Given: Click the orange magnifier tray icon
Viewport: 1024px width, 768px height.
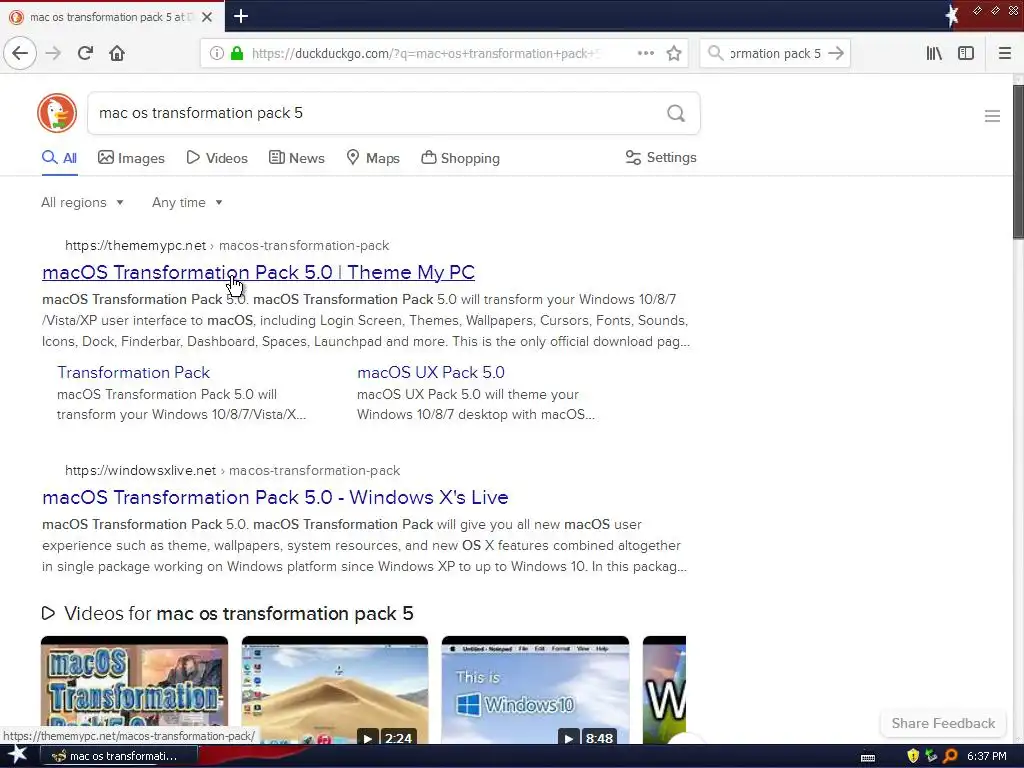Looking at the screenshot, I should point(950,756).
